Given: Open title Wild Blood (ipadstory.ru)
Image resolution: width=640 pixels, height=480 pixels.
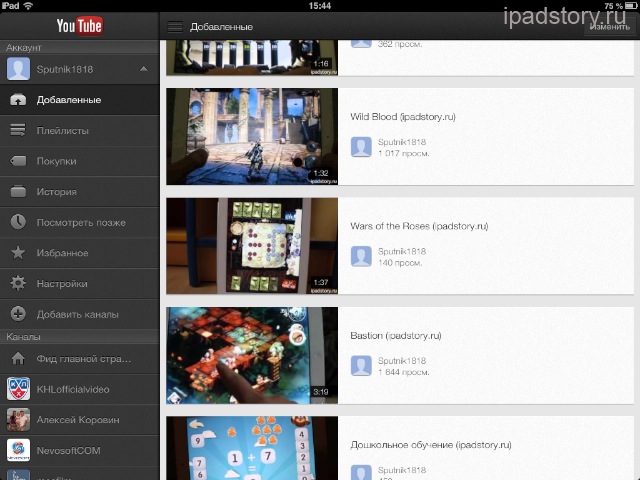Looking at the screenshot, I should click(x=403, y=117).
